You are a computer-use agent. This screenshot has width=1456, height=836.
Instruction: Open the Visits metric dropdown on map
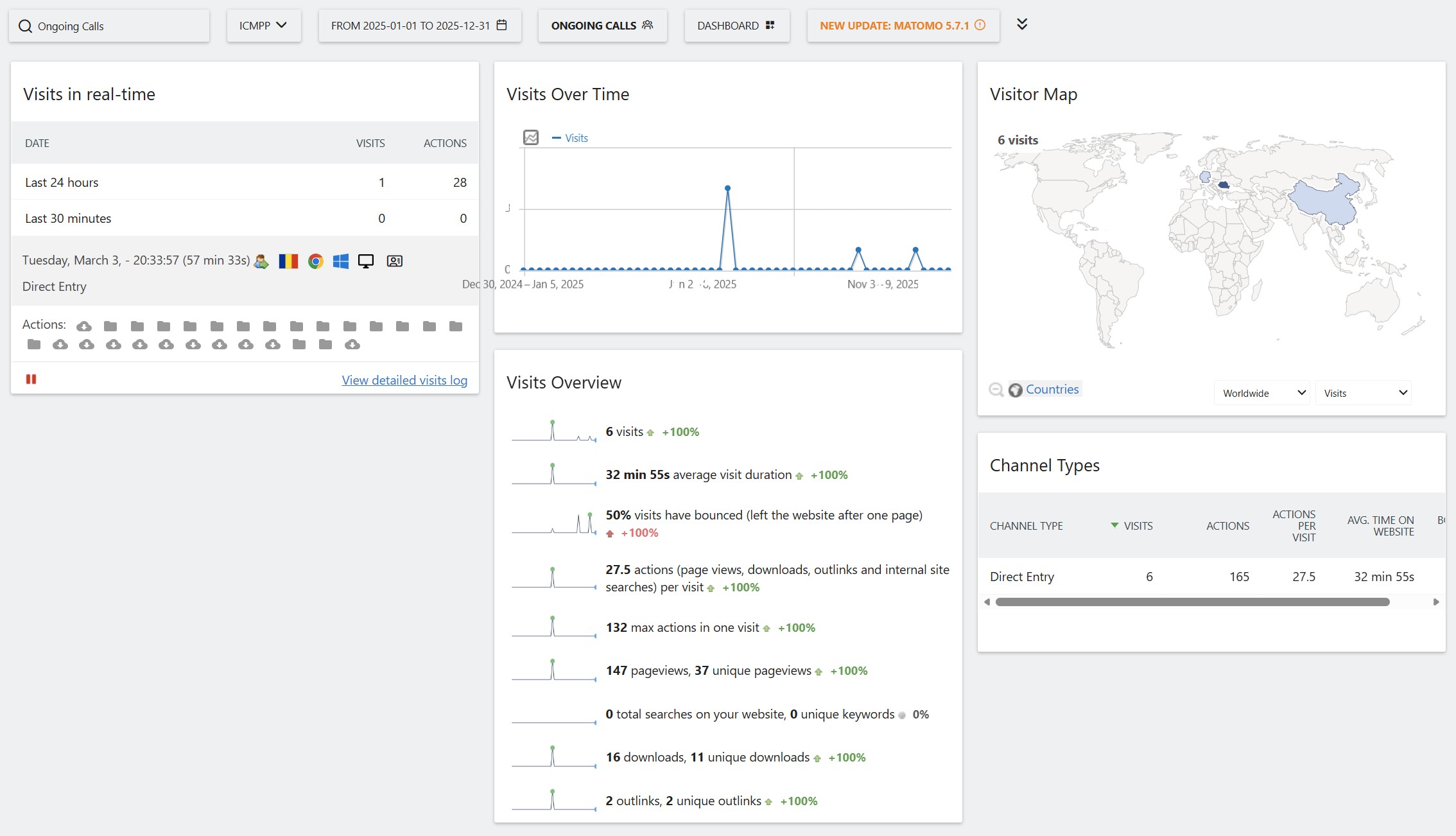pyautogui.click(x=1364, y=393)
